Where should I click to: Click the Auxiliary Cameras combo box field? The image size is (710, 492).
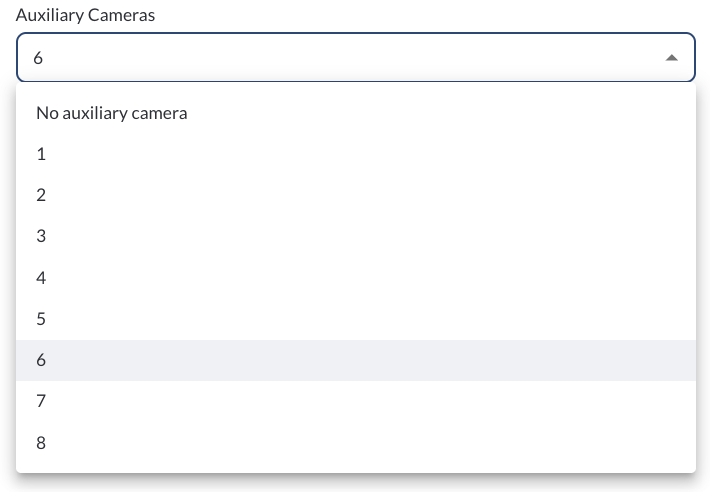(356, 57)
